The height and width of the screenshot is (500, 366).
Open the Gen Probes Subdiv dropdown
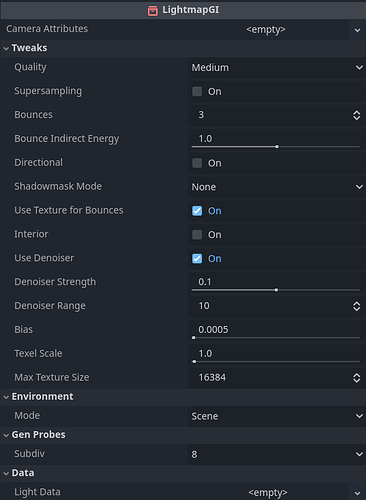tap(276, 454)
